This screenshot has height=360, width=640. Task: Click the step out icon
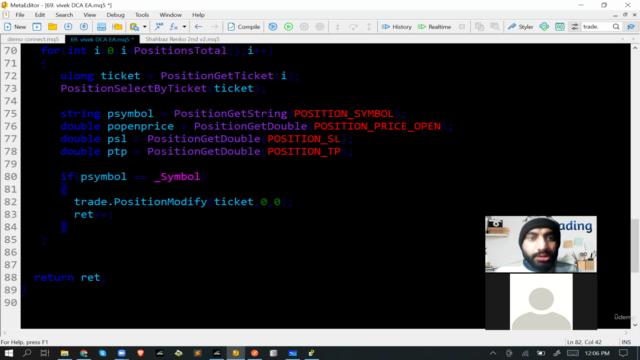(x=369, y=27)
